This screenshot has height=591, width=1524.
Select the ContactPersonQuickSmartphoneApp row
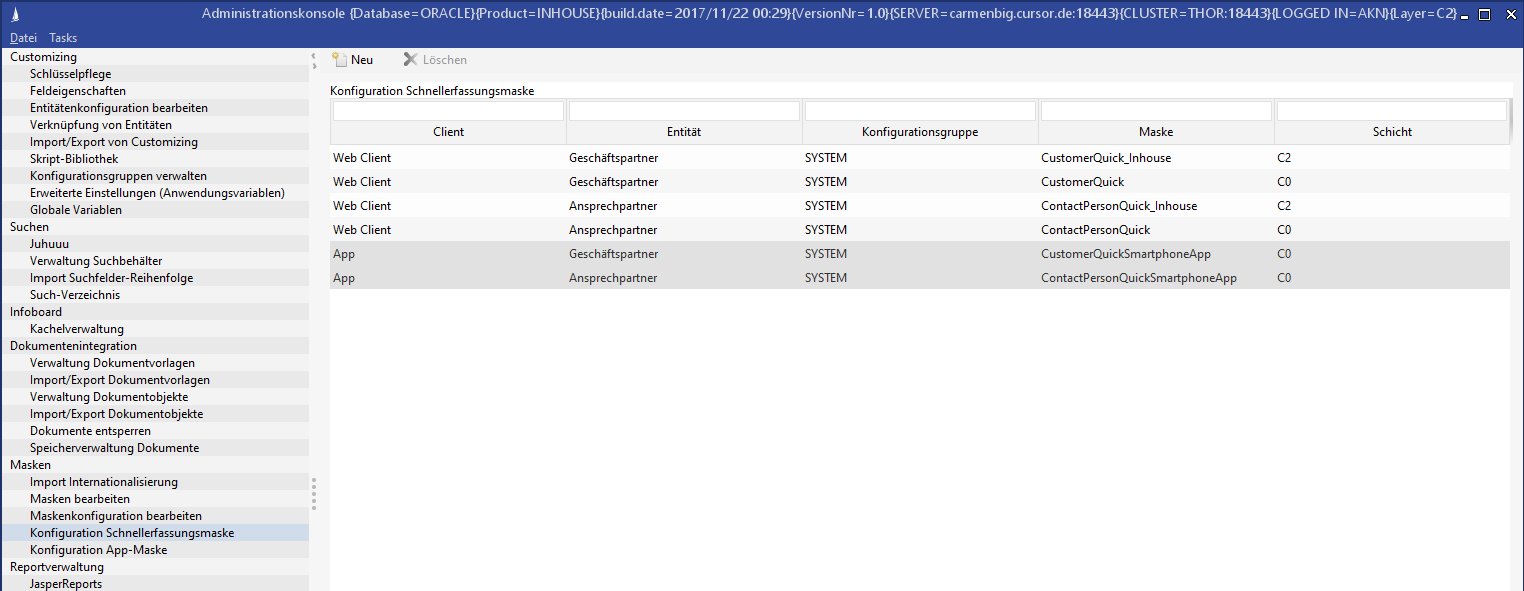pyautogui.click(x=1138, y=278)
